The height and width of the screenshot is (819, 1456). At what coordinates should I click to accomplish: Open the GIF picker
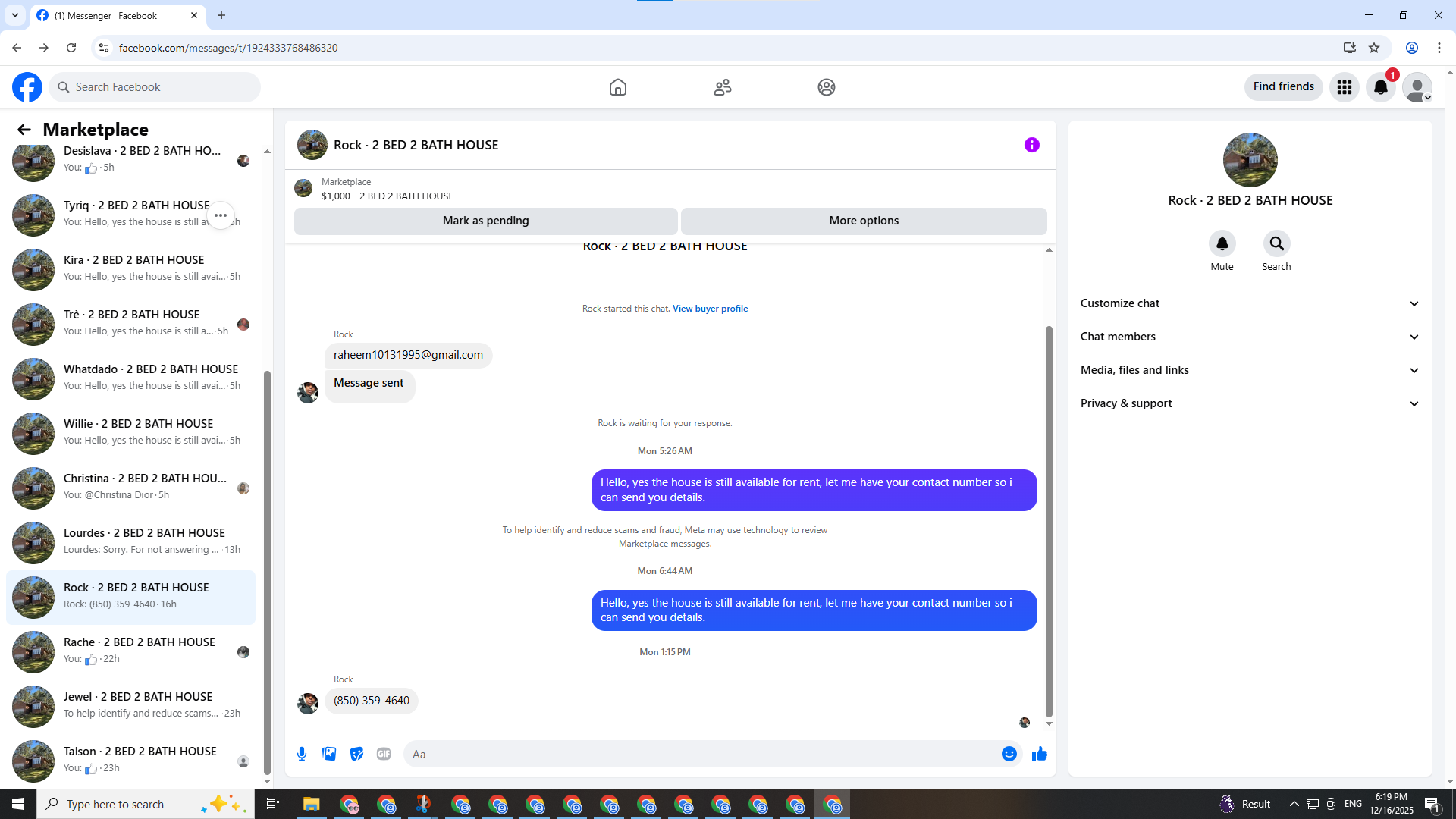coord(384,754)
